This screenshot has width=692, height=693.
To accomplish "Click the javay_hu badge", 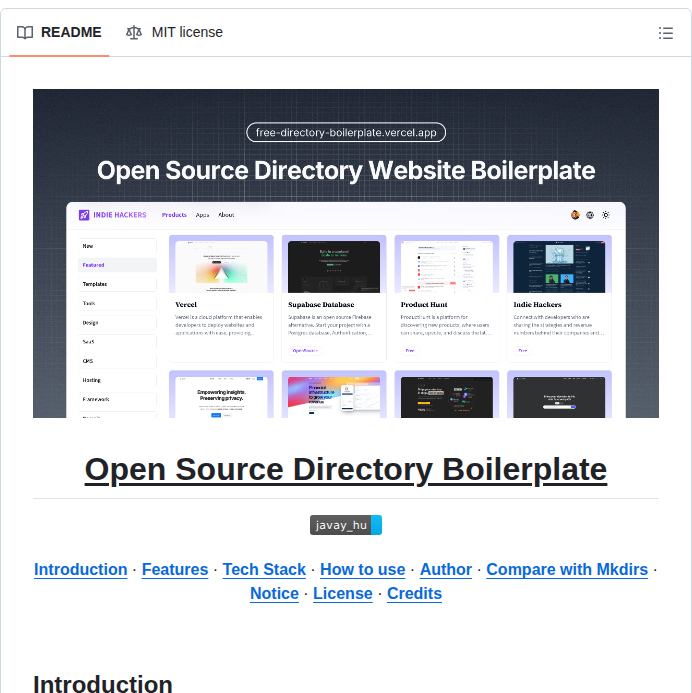I will [x=346, y=525].
